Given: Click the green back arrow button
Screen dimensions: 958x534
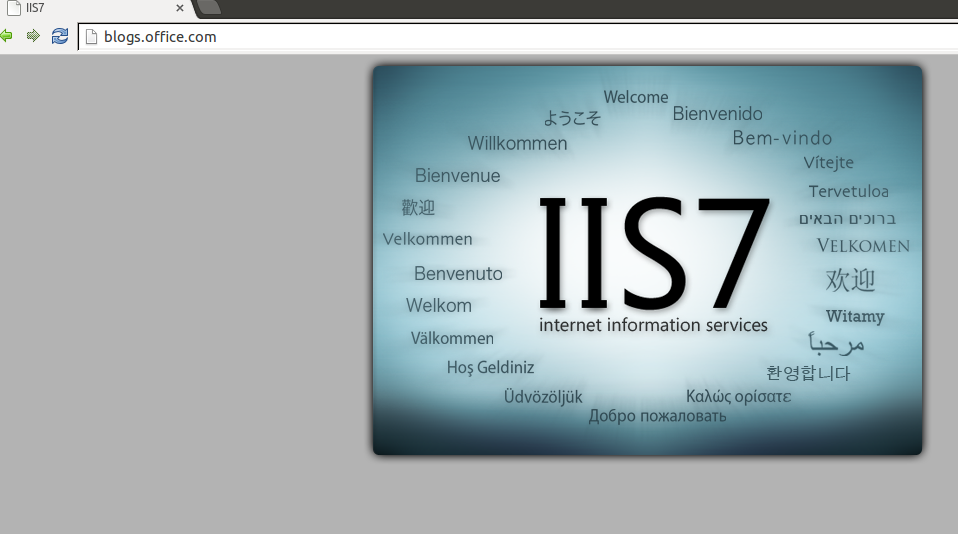Looking at the screenshot, I should [x=6, y=36].
